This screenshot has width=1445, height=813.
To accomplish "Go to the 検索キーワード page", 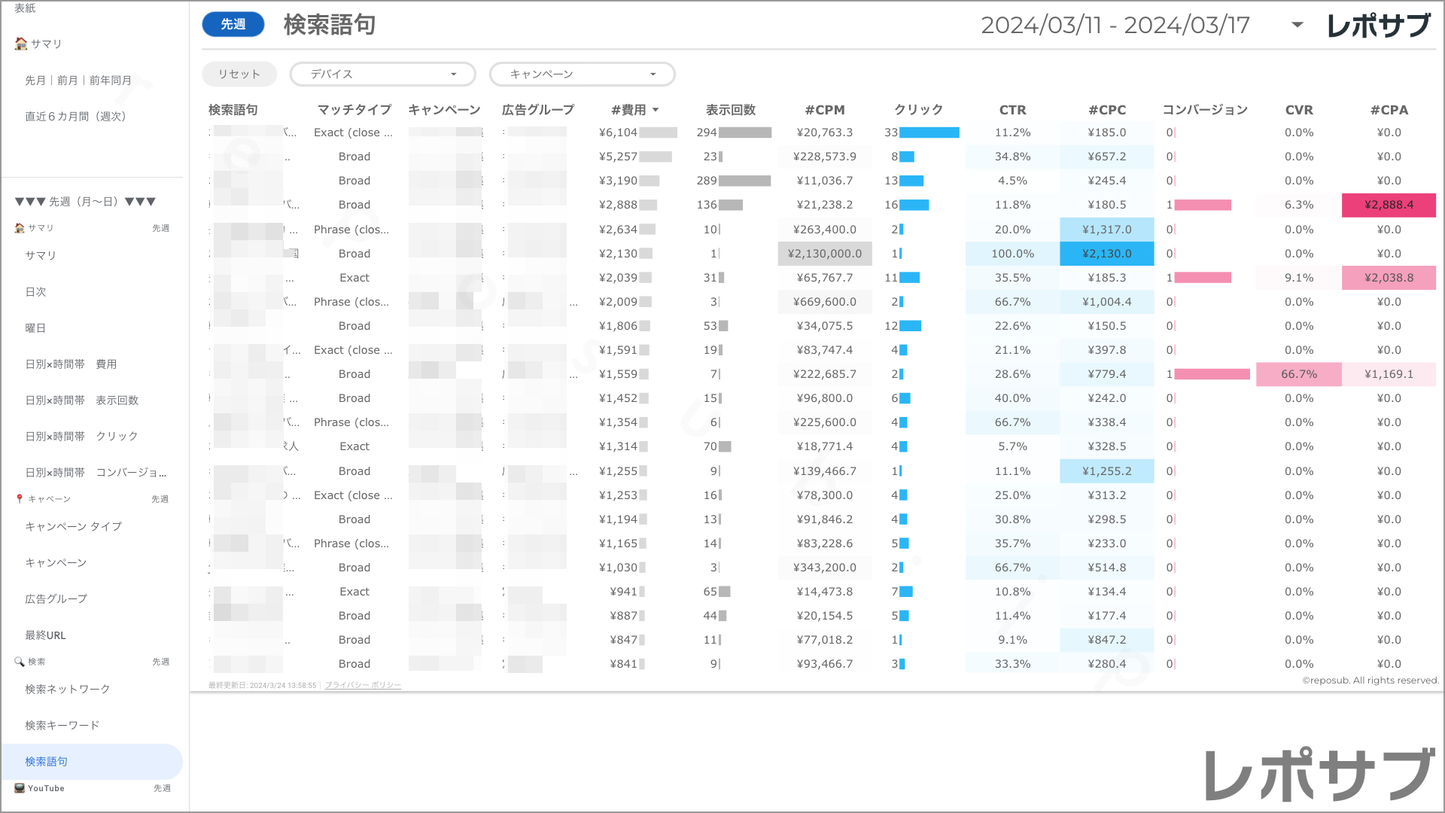I will 62,725.
